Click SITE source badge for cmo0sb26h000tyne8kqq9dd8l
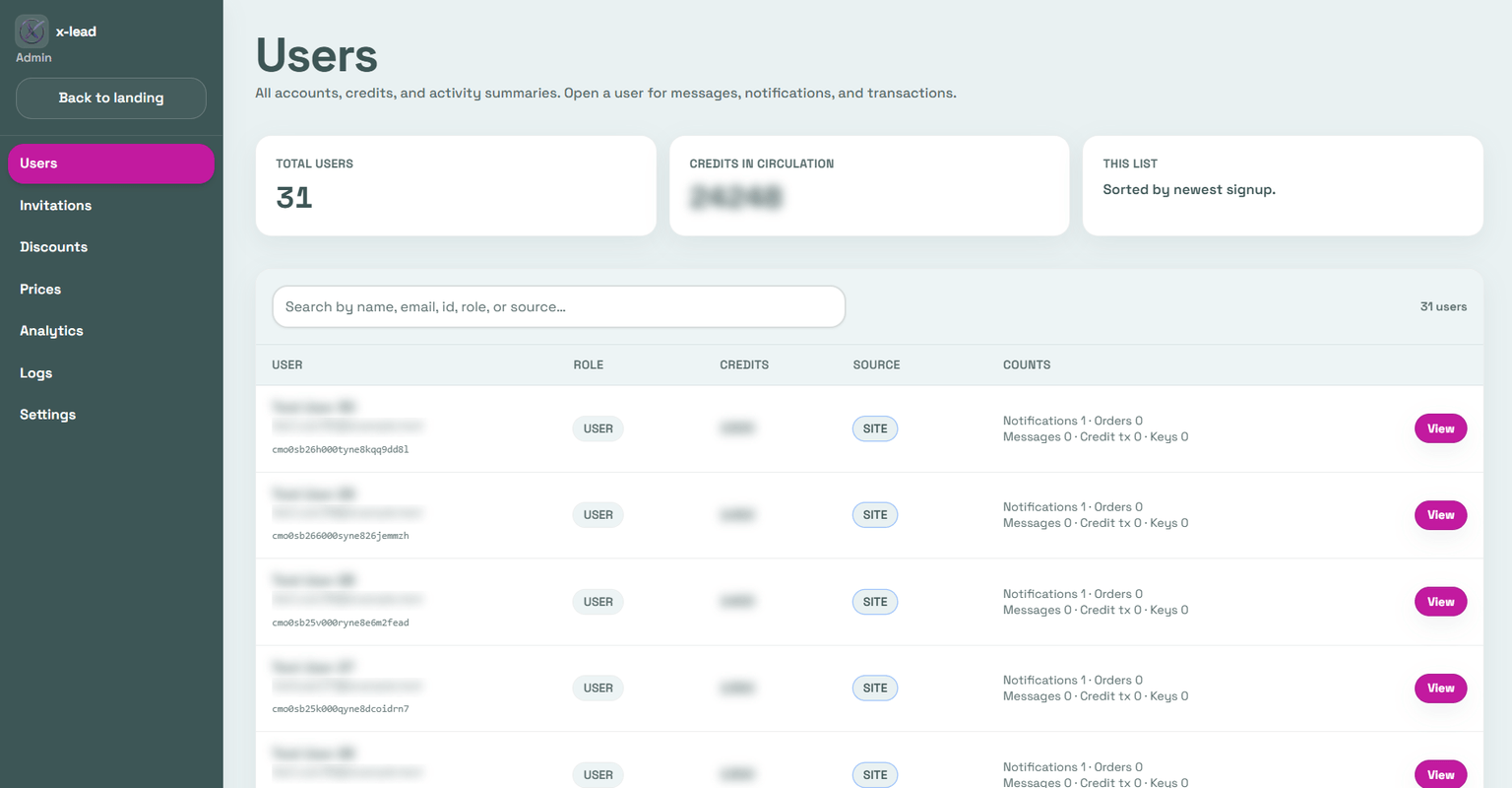This screenshot has width=1512, height=788. 875,428
